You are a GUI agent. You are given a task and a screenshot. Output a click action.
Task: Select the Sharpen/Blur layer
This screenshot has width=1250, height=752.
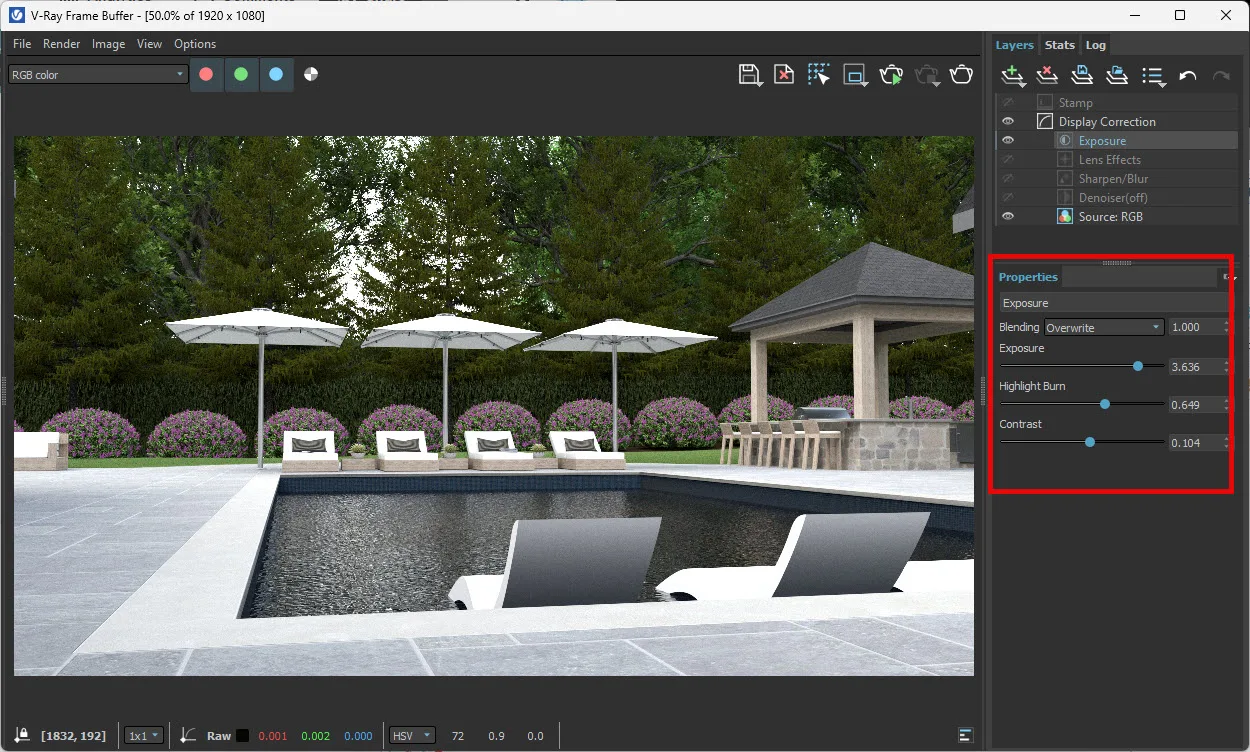[1113, 179]
